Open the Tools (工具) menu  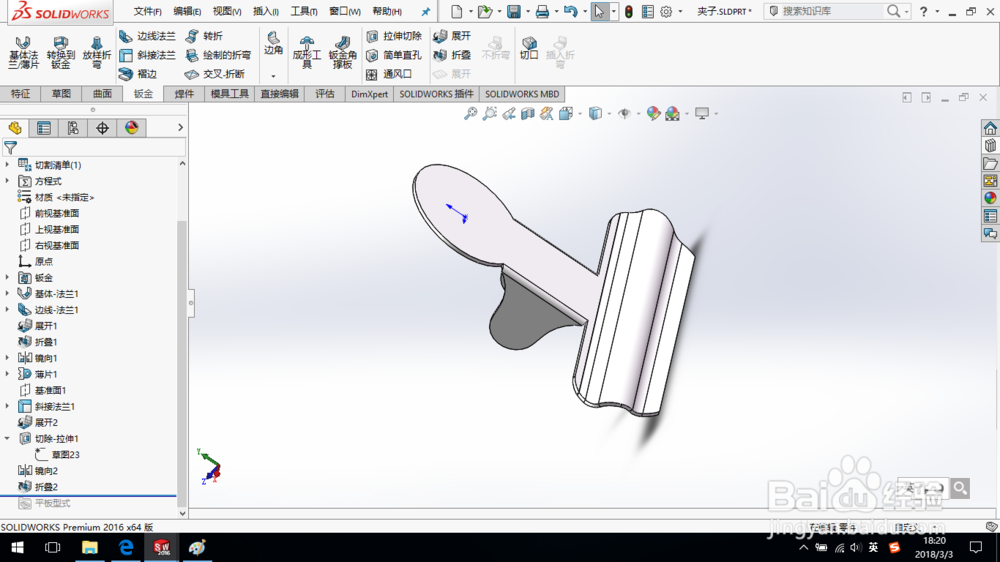tap(304, 11)
